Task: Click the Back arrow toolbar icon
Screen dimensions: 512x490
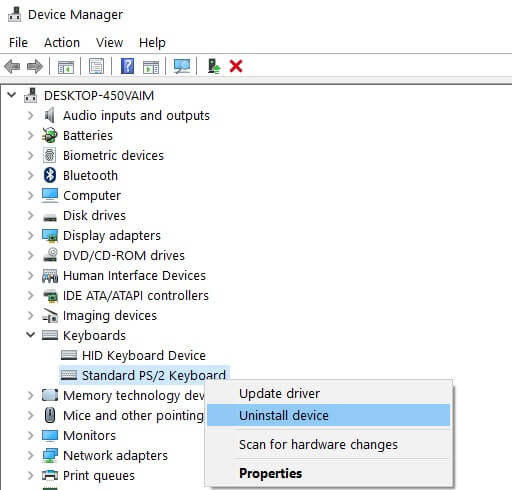Action: pyautogui.click(x=12, y=66)
